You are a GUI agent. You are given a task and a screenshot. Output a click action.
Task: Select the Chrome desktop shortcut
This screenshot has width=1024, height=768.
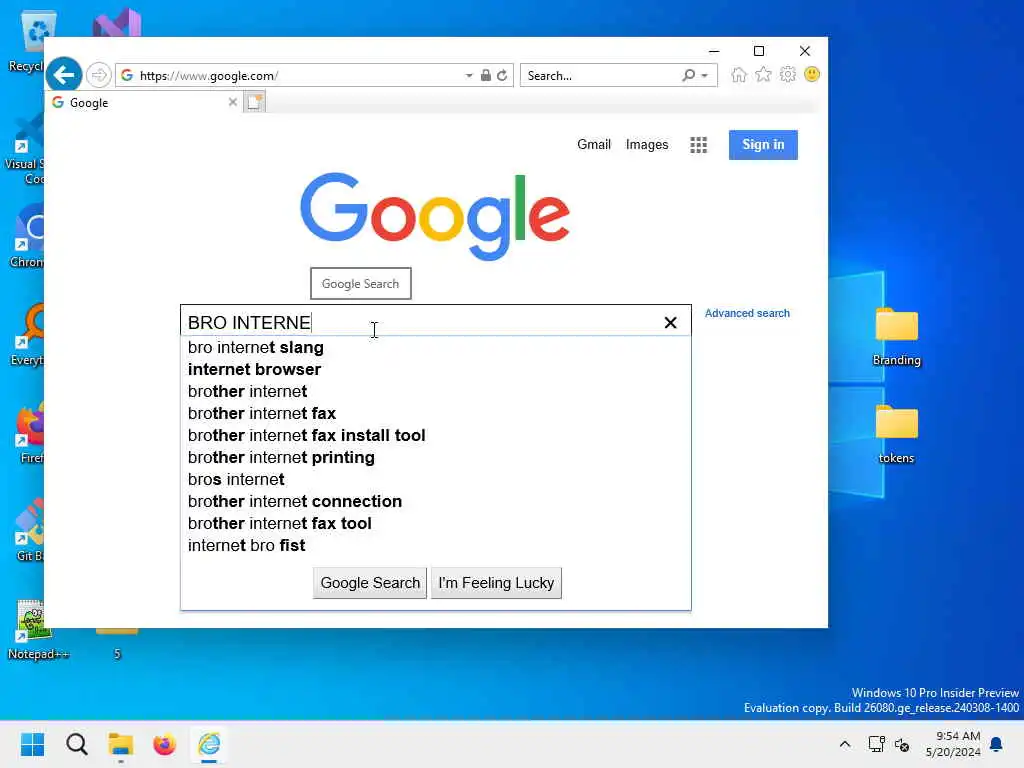click(x=26, y=238)
